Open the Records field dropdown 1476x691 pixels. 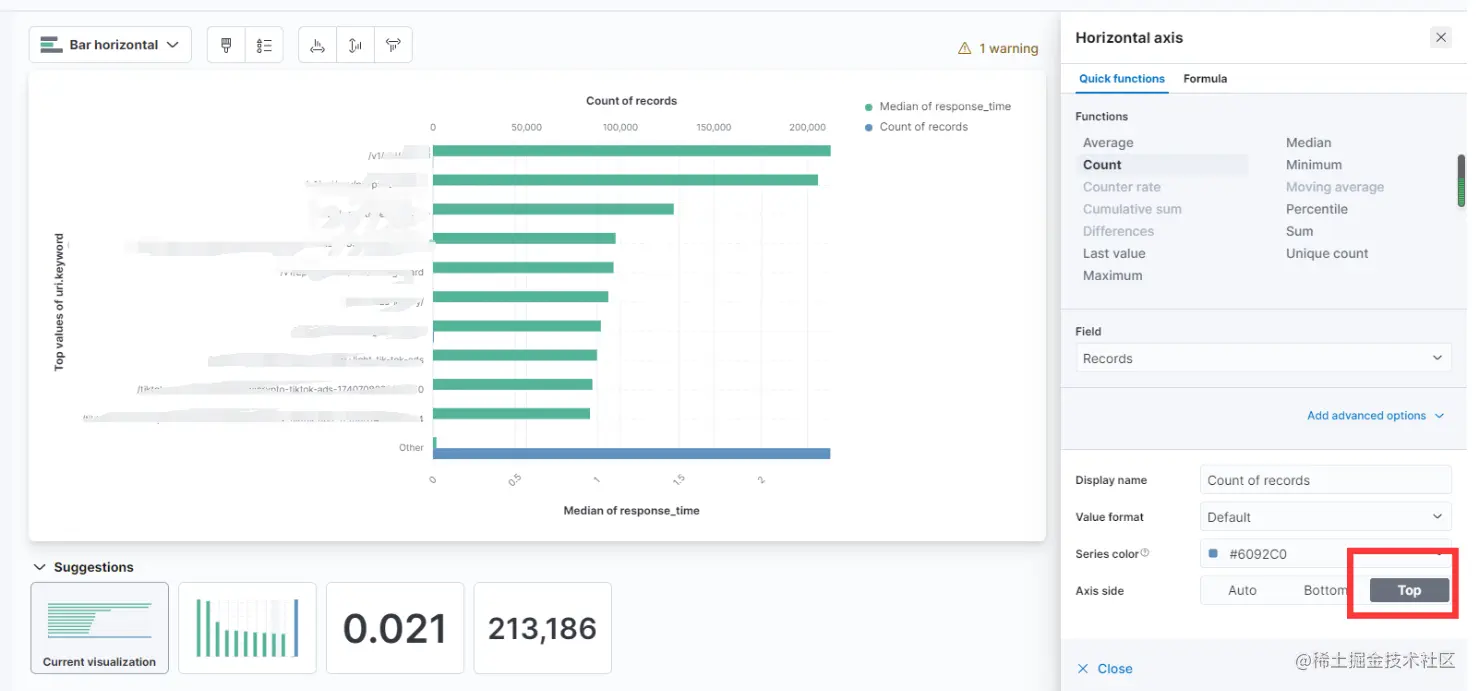point(1264,358)
